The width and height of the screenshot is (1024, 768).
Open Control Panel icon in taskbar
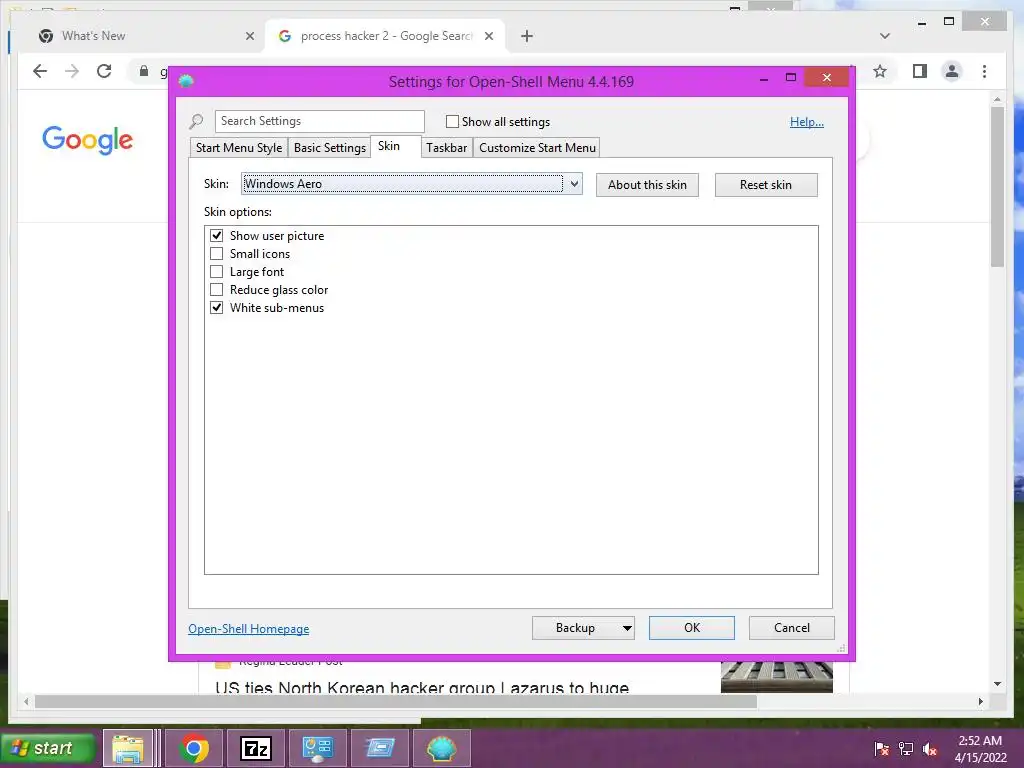tap(317, 748)
